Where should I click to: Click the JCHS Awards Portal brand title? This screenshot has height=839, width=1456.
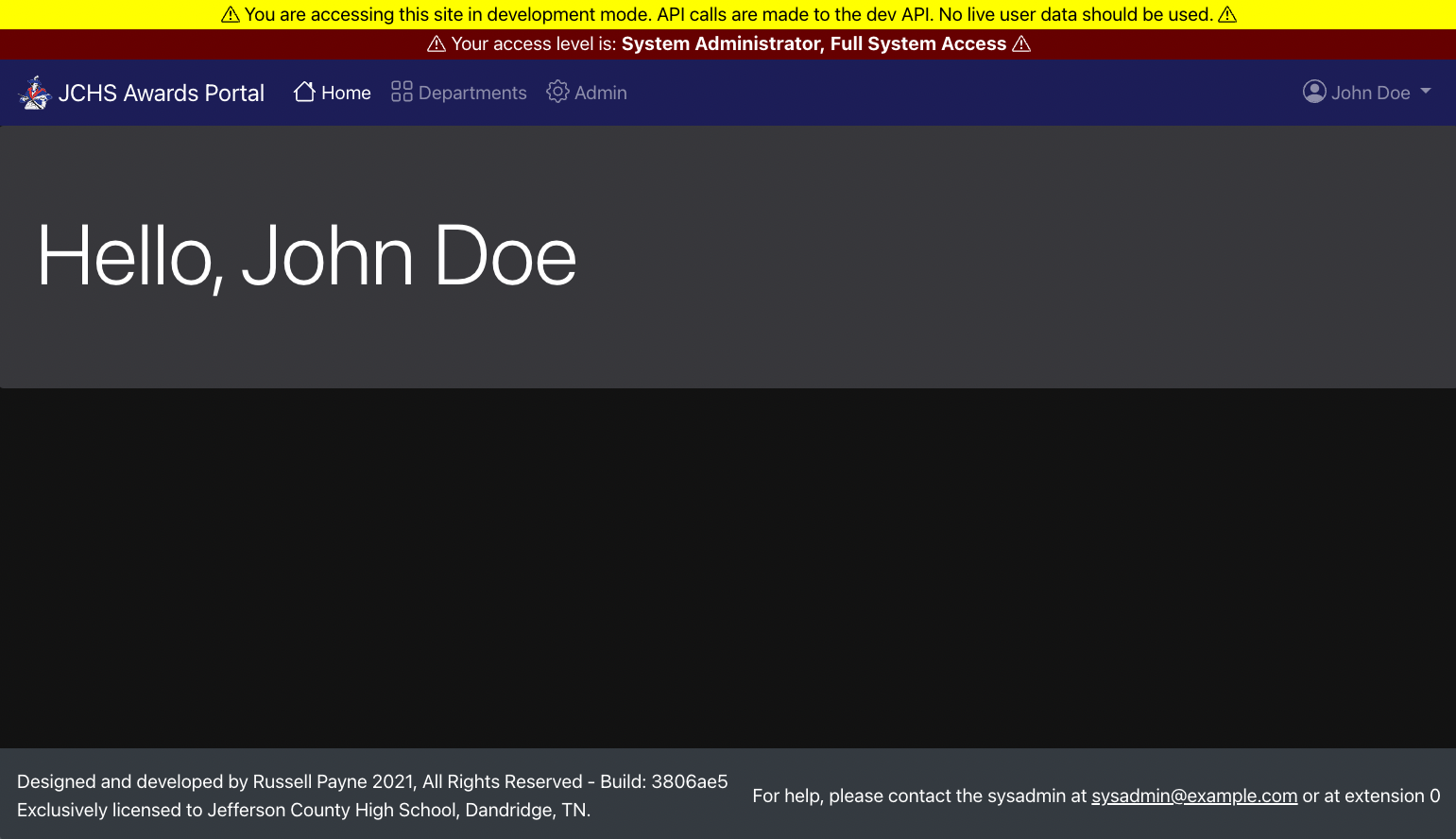coord(161,93)
